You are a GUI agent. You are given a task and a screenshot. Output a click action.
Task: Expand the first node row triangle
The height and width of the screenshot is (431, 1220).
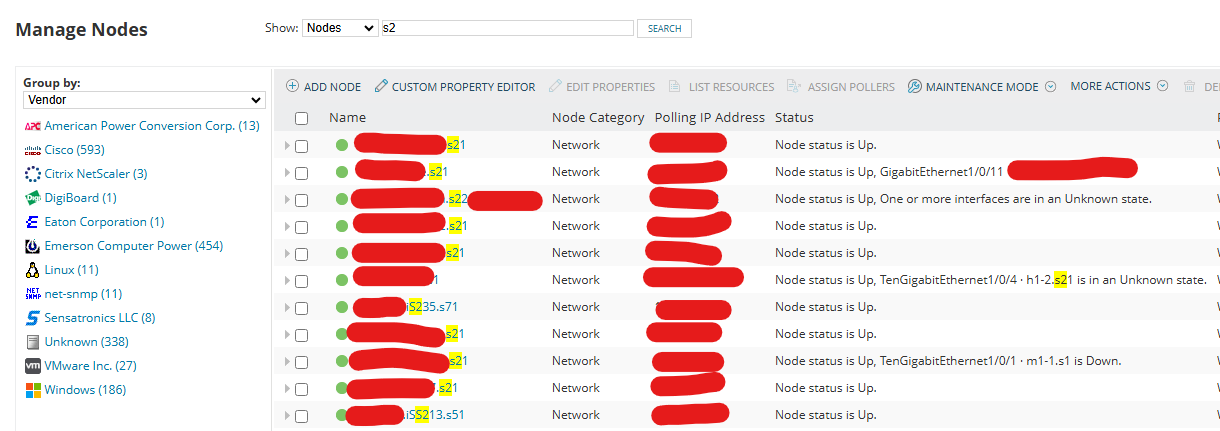pos(288,145)
